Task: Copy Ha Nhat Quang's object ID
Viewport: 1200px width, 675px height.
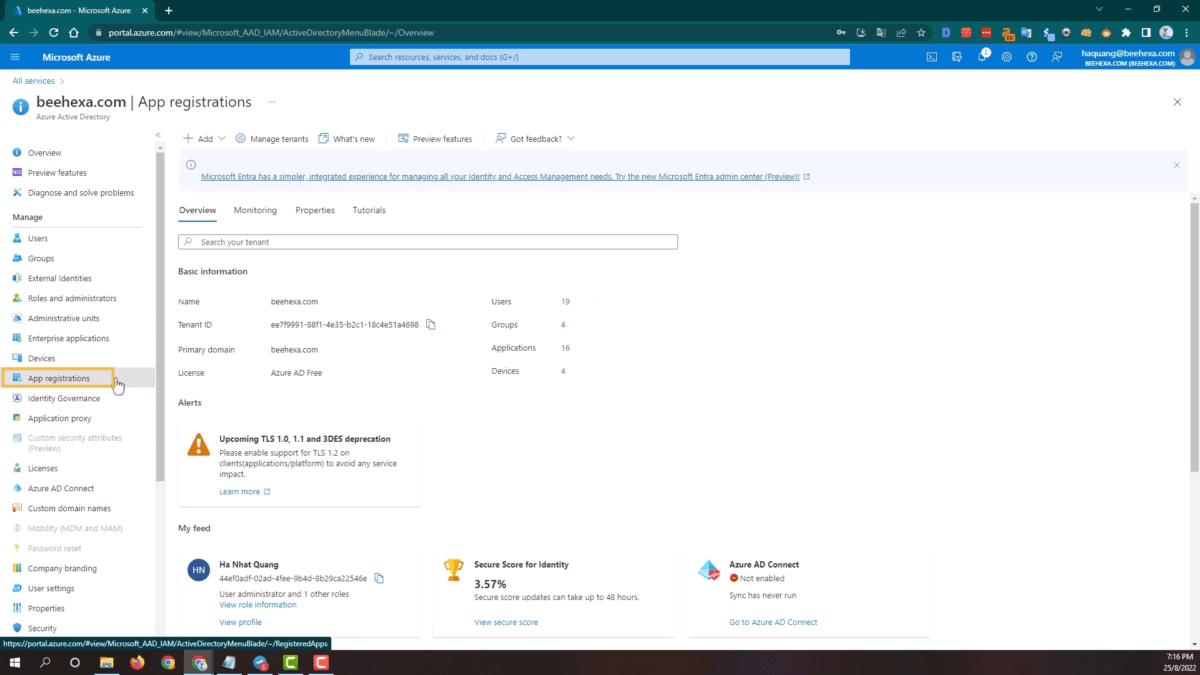Action: pyautogui.click(x=378, y=576)
